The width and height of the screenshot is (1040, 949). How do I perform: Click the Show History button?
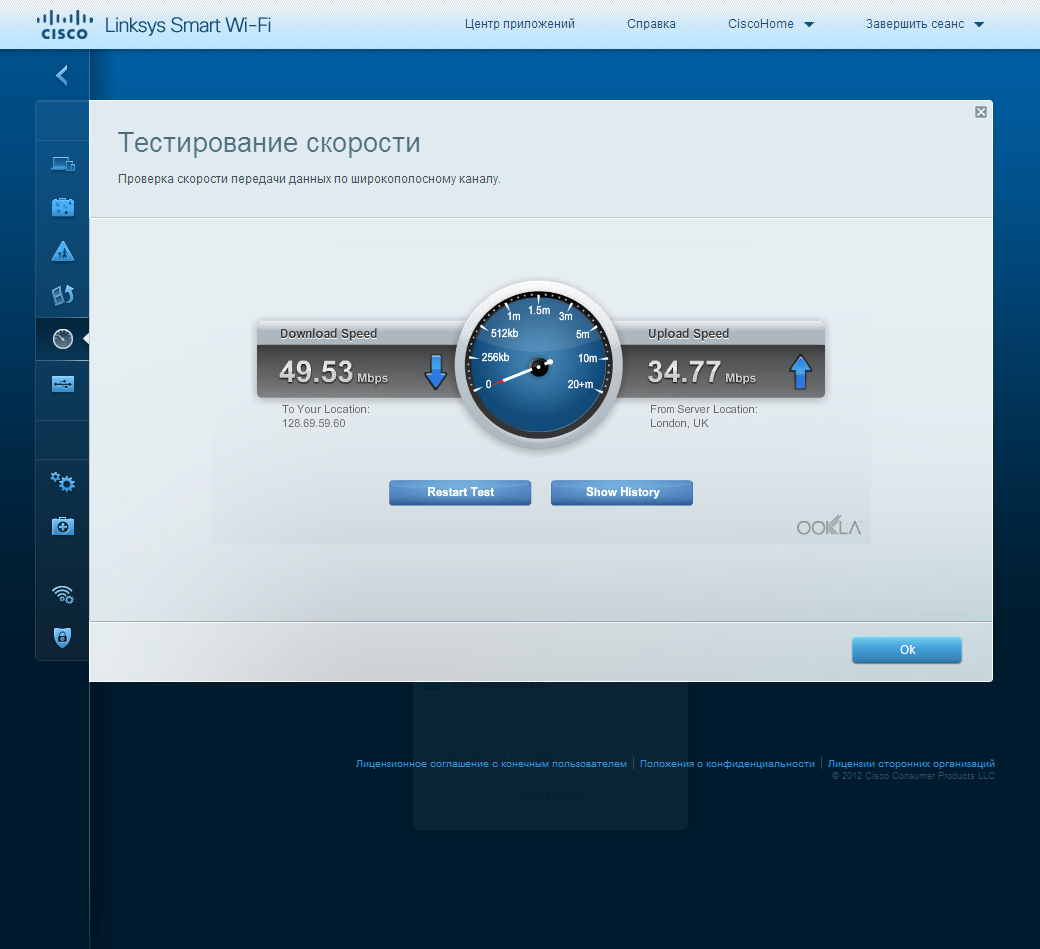point(622,492)
